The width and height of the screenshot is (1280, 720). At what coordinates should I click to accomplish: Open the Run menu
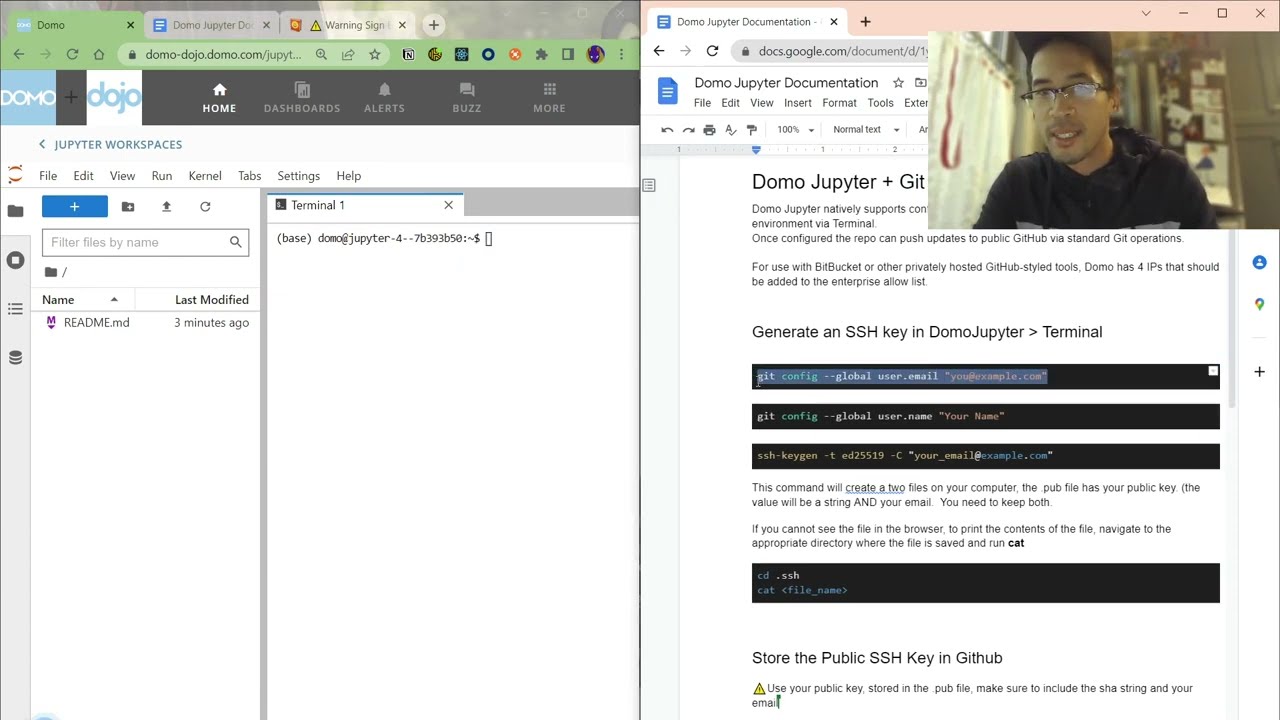[x=162, y=176]
